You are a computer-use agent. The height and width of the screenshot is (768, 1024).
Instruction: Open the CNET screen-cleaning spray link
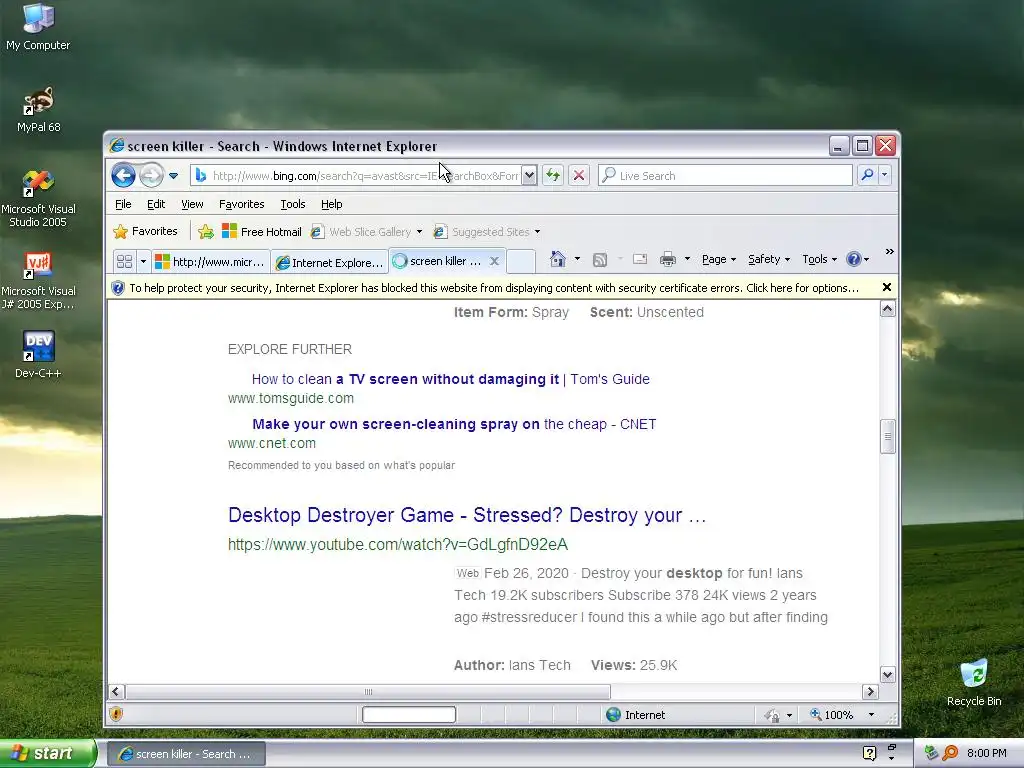(454, 424)
